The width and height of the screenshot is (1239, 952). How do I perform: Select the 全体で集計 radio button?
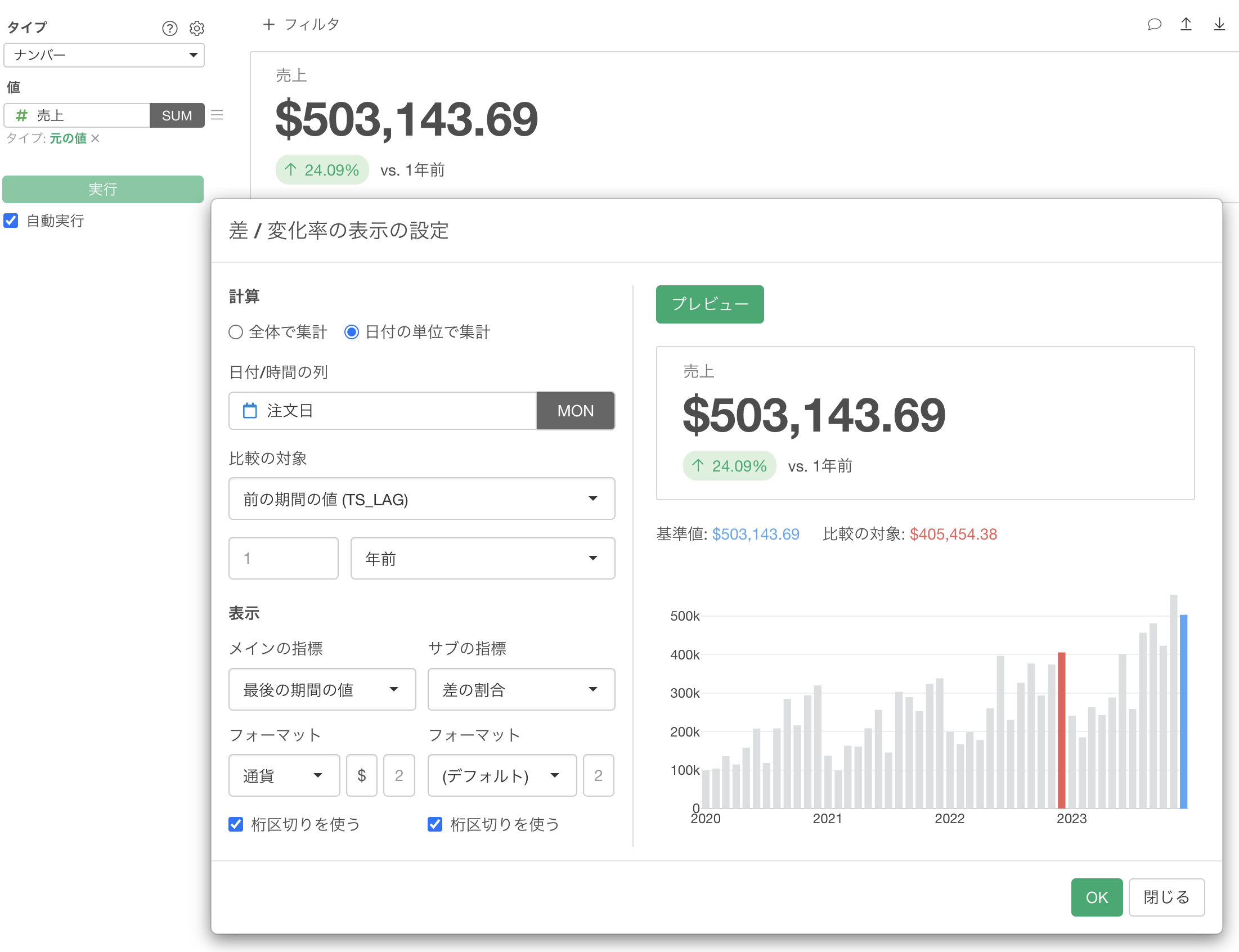[x=236, y=332]
